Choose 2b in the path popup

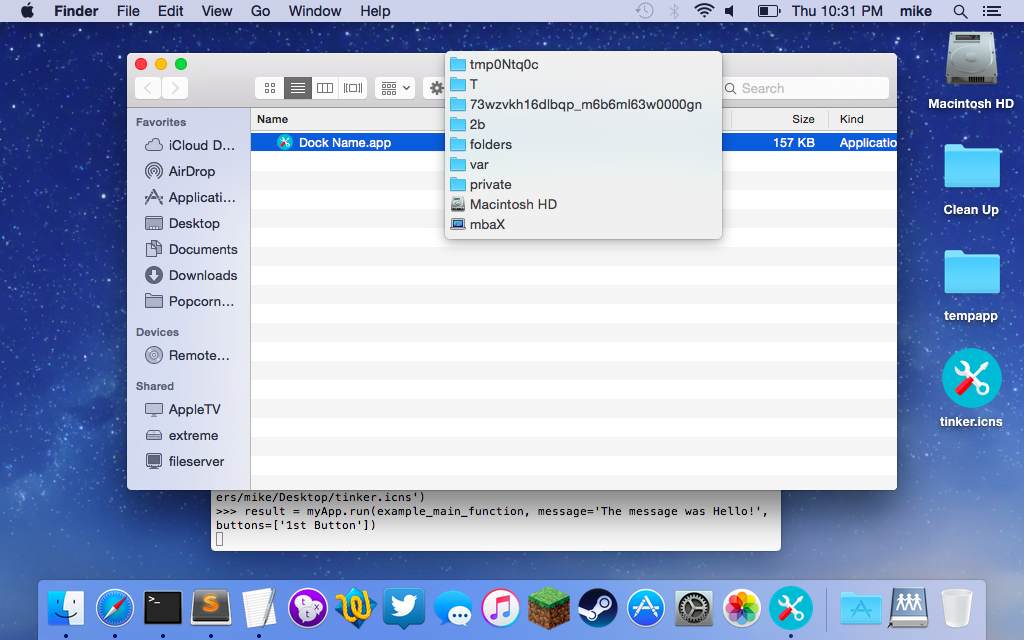click(x=583, y=124)
